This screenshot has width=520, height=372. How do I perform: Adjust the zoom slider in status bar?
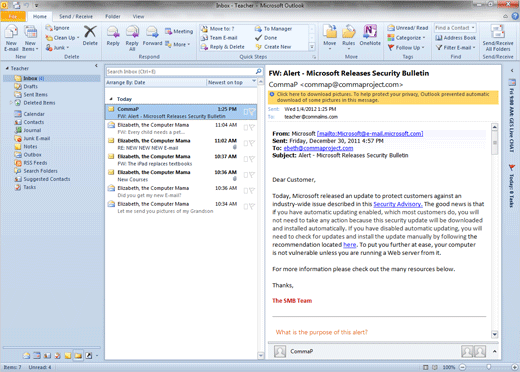pyautogui.click(x=488, y=367)
